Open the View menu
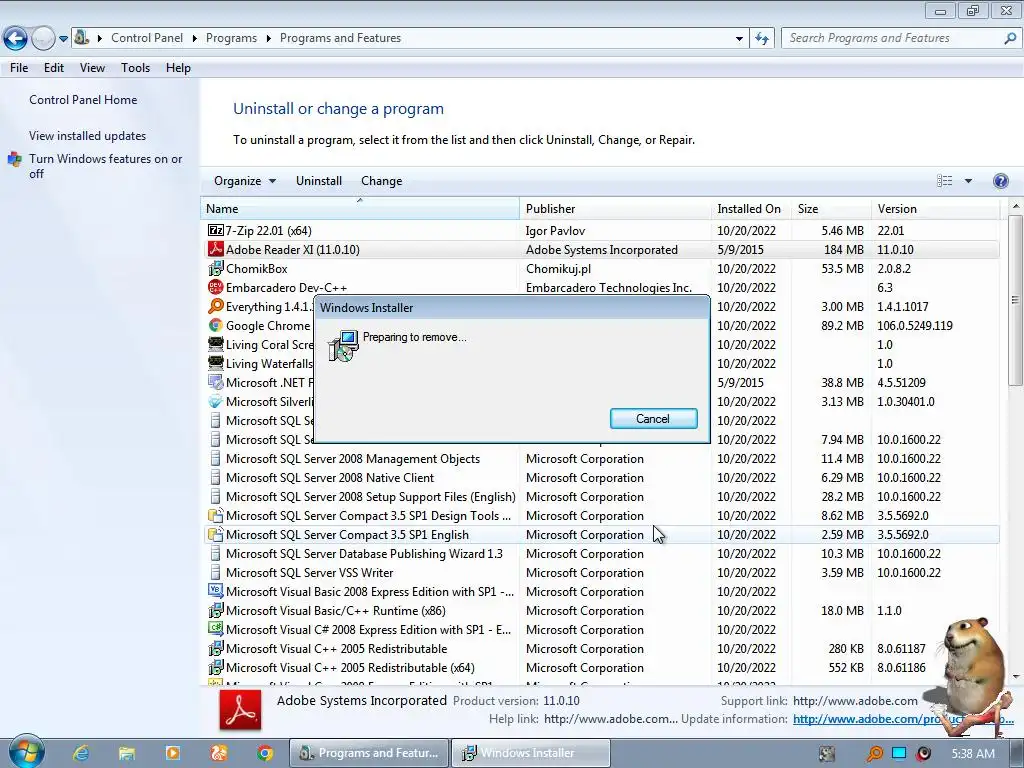This screenshot has height=768, width=1024. click(92, 68)
